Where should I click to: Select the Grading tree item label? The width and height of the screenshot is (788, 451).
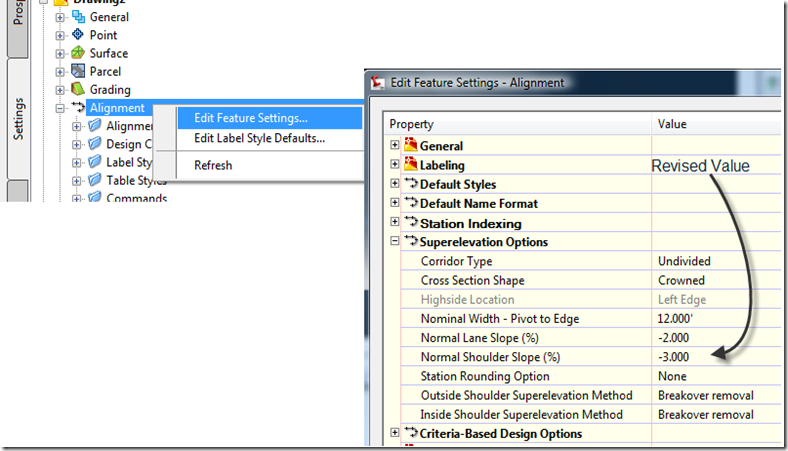pos(110,89)
